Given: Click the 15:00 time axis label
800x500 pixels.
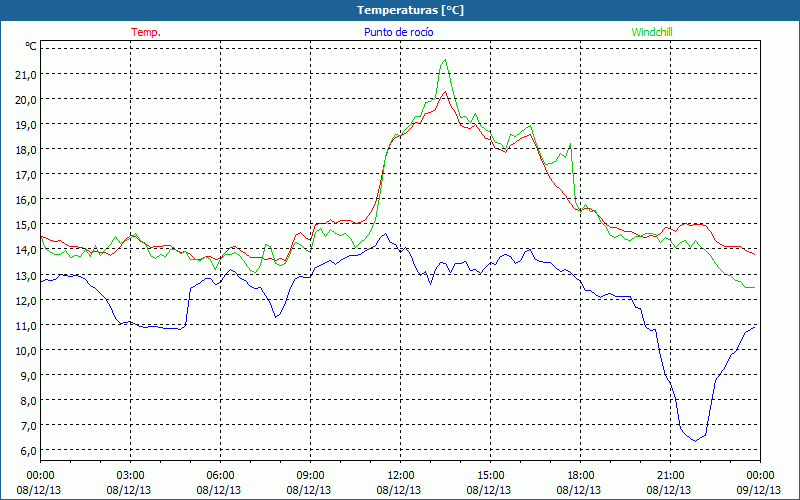Looking at the screenshot, I should tap(490, 476).
